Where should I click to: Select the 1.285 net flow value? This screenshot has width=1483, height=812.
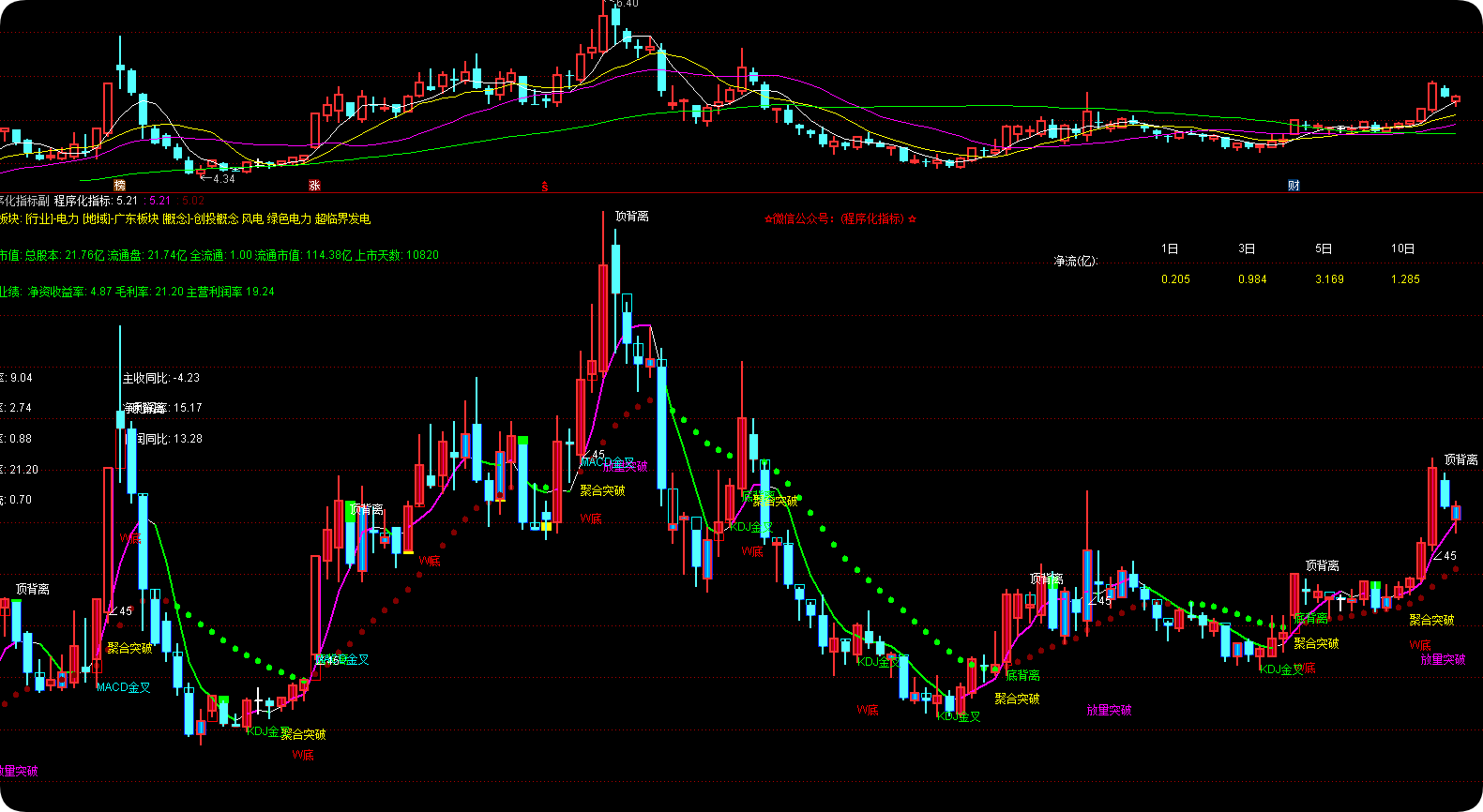tap(1405, 279)
